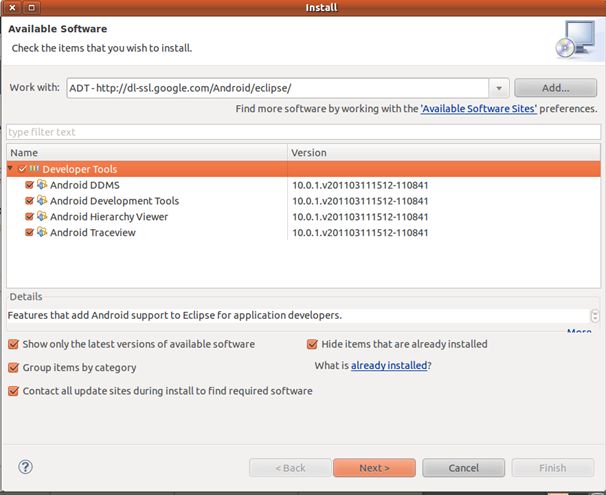Screen dimensions: 606x495
Task: Uncheck the Developer Tools category checkbox
Action: click(22, 169)
